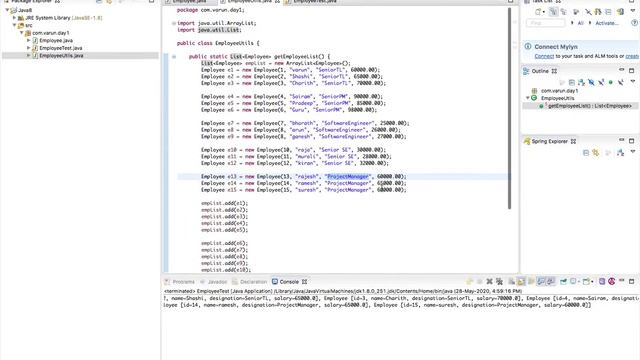Screen dimensions: 640x360
Task: Click in Task List Find field
Action: tap(545, 23)
